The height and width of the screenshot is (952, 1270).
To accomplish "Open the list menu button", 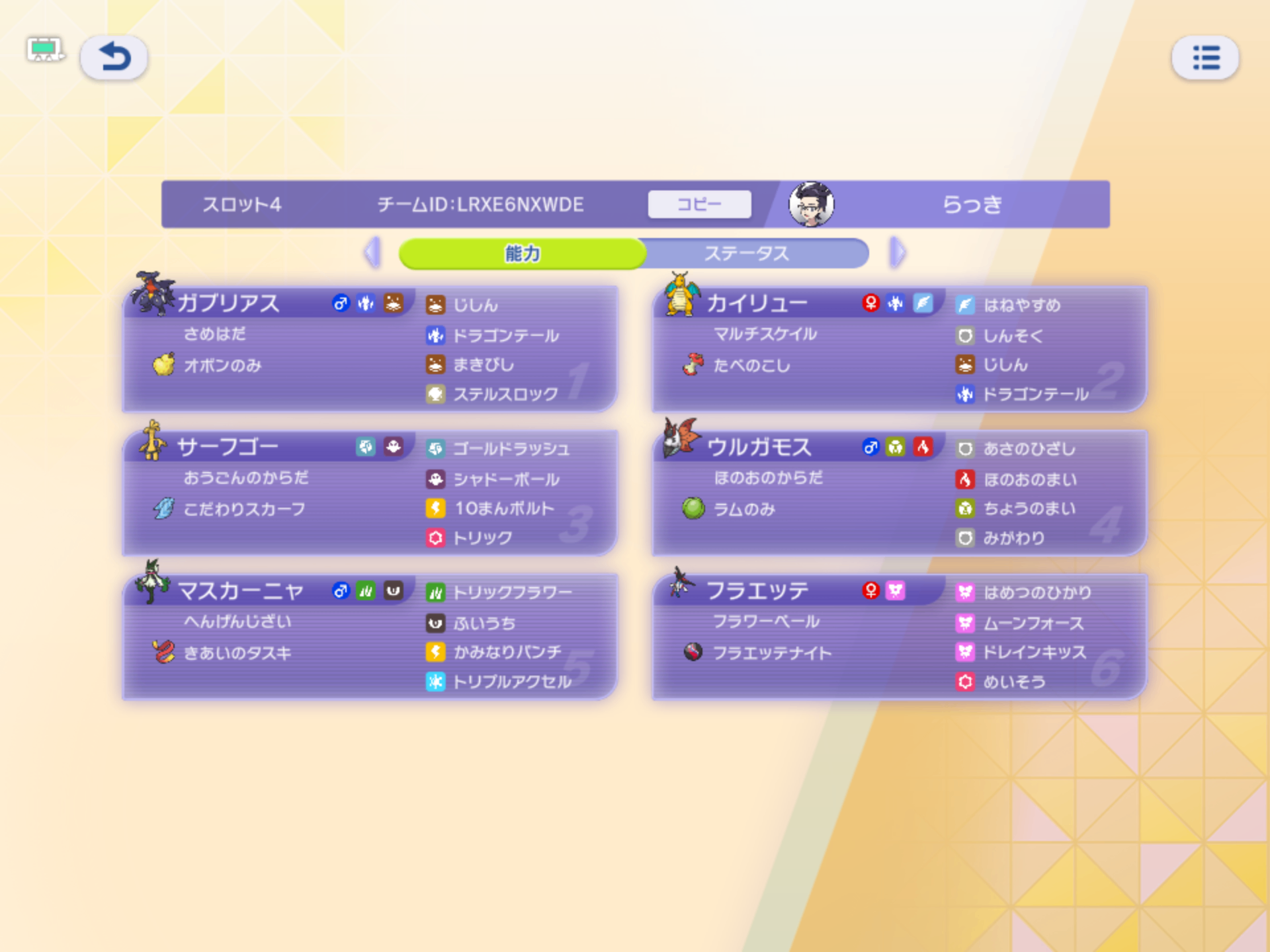I will coord(1205,58).
